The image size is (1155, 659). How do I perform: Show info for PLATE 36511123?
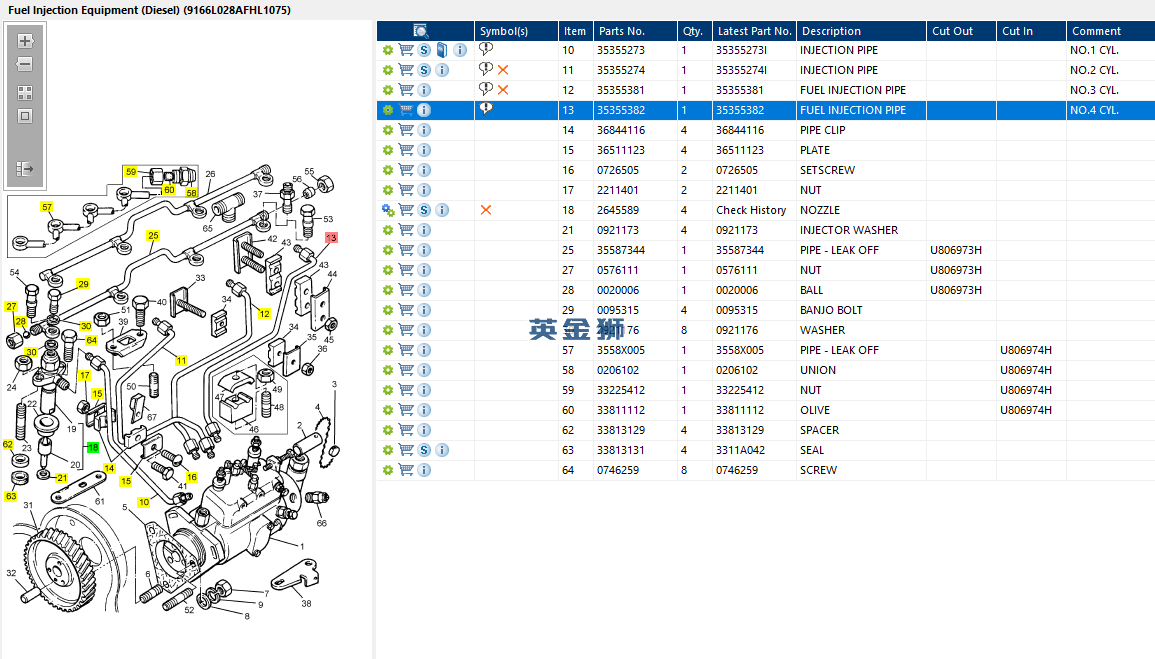coord(424,149)
